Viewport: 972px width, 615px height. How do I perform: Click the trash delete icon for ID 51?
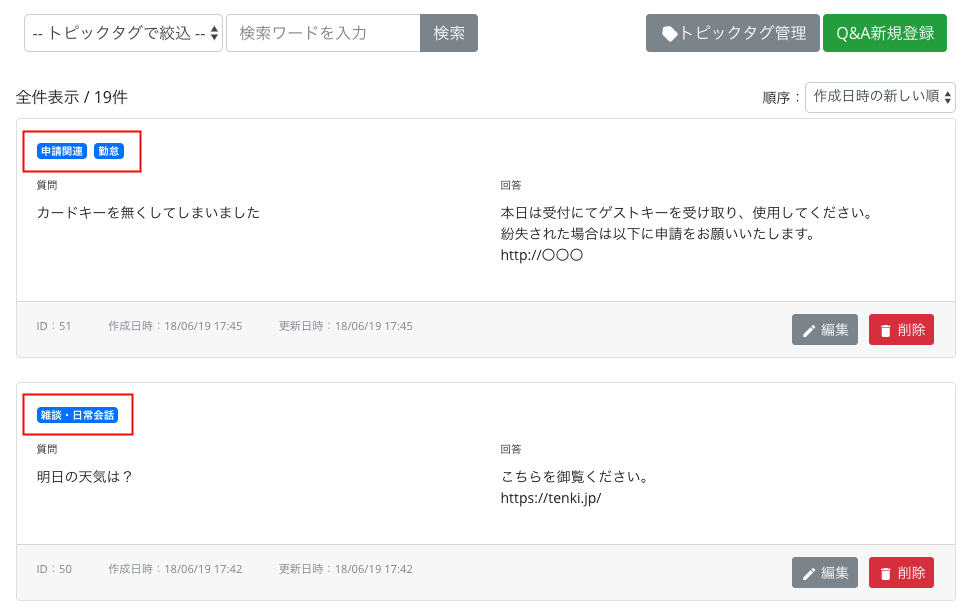(885, 330)
